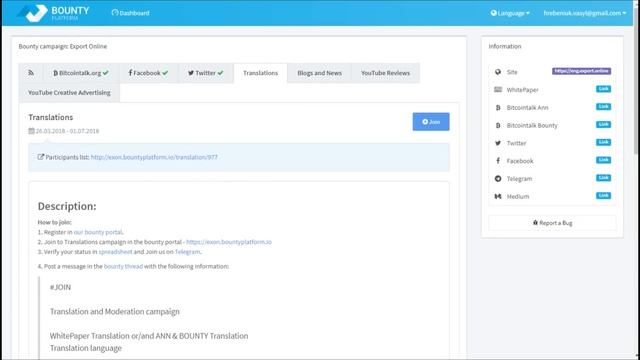Open the 'our bounty portal' link
Screen dimensions: 640x360
click(98, 232)
